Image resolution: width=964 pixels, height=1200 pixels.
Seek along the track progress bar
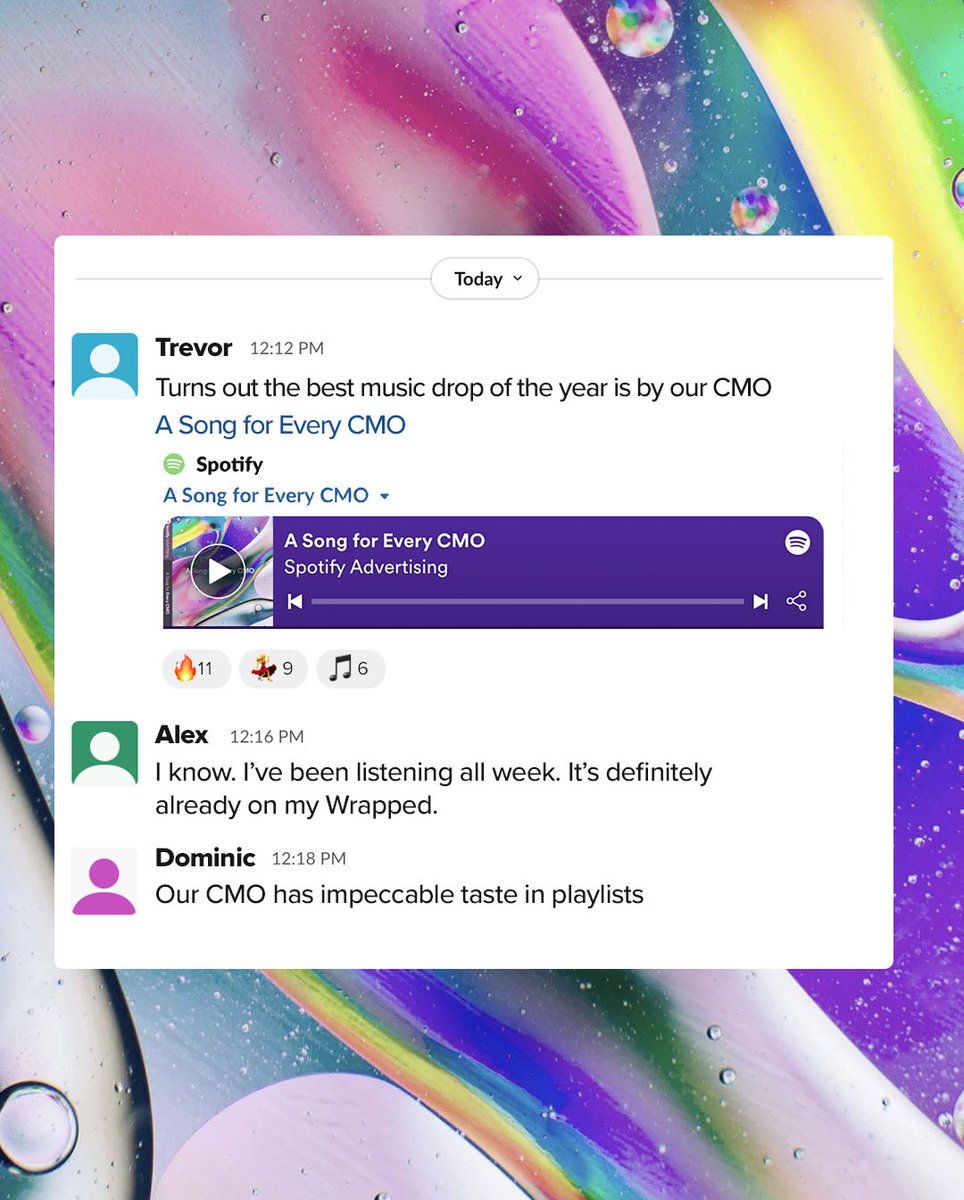[x=527, y=601]
